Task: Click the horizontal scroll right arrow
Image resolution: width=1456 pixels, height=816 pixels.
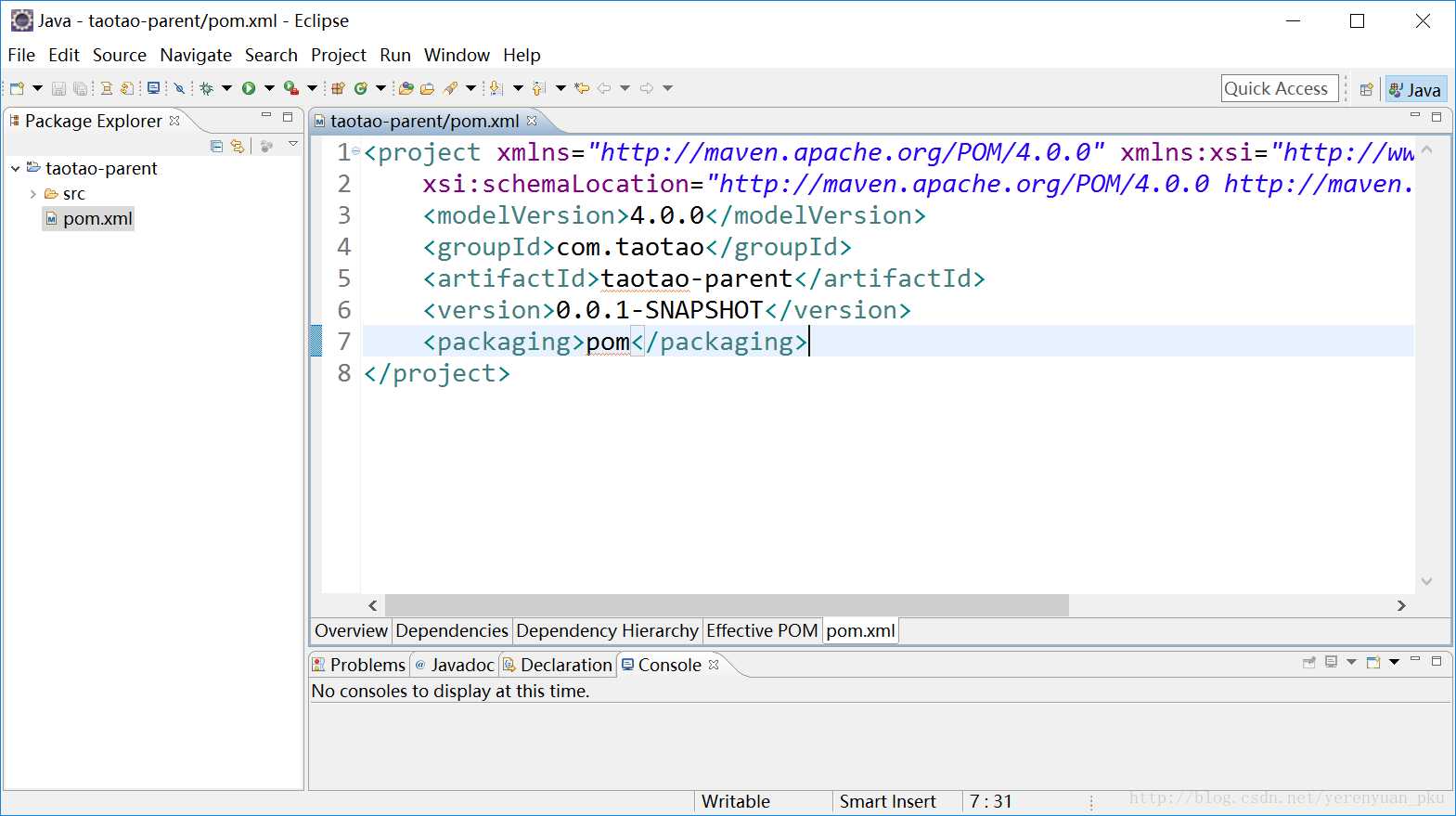Action: (1401, 605)
